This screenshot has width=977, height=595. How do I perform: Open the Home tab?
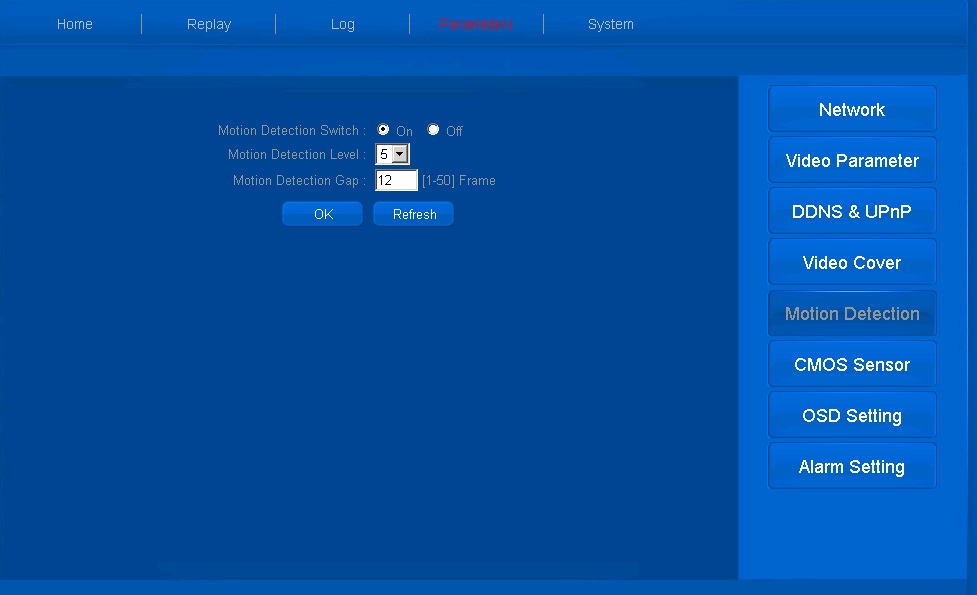[75, 24]
